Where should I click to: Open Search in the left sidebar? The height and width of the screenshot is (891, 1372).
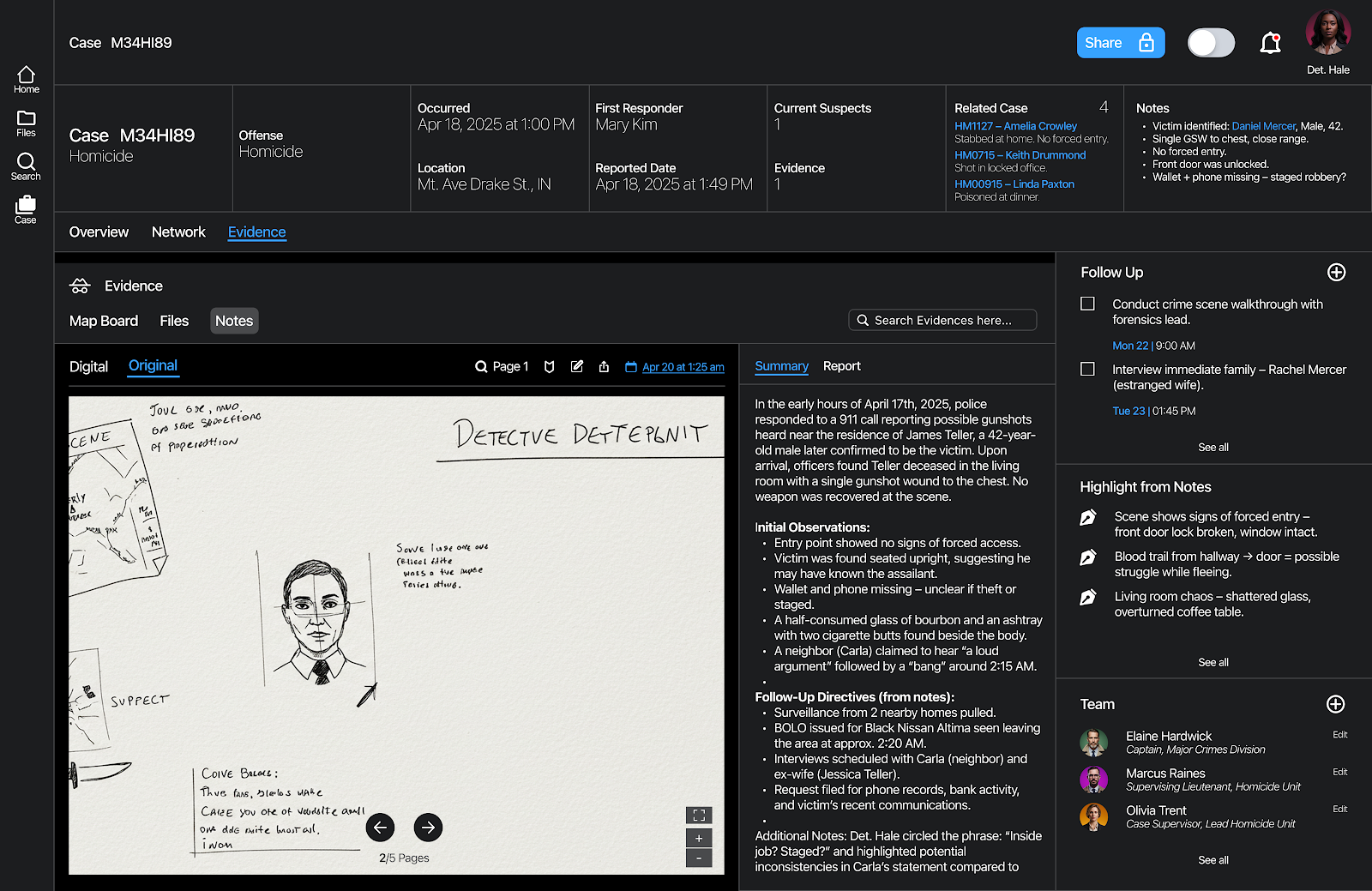click(x=26, y=166)
